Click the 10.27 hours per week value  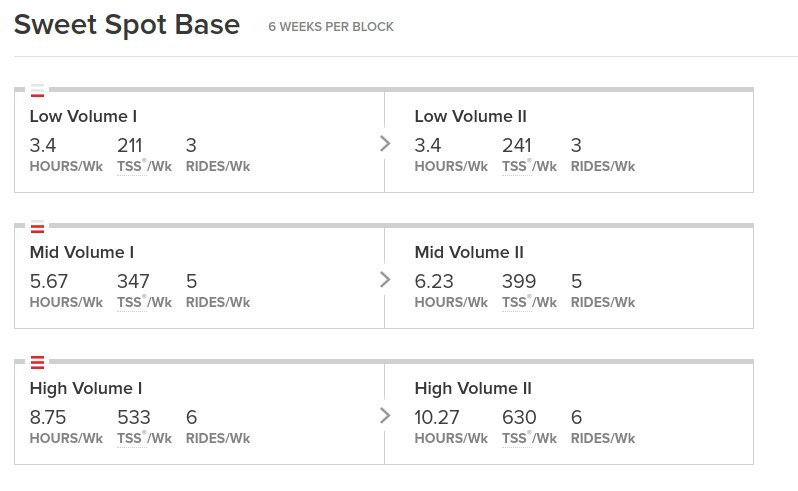[437, 417]
